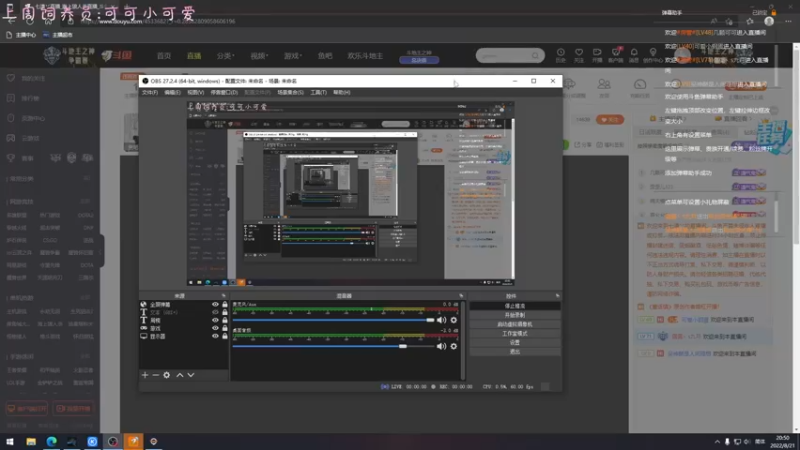Toggle visibility of 文本 (GDI+) source
This screenshot has height=450, width=800.
click(x=215, y=312)
